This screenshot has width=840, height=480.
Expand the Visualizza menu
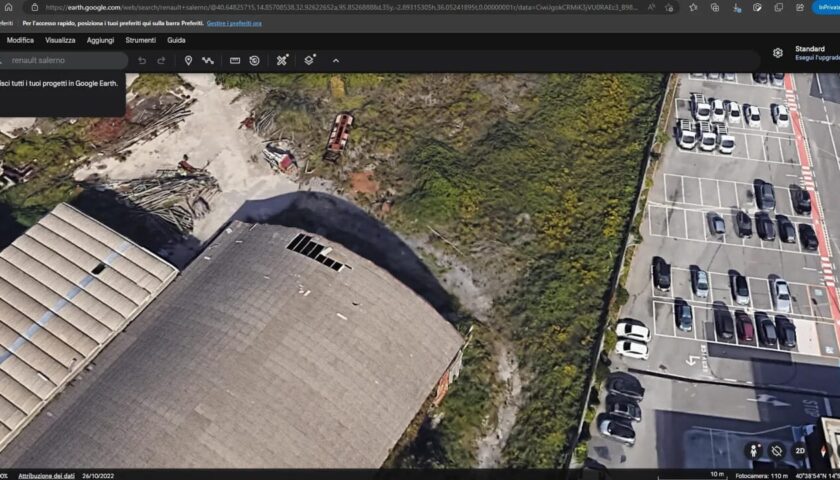pyautogui.click(x=60, y=40)
